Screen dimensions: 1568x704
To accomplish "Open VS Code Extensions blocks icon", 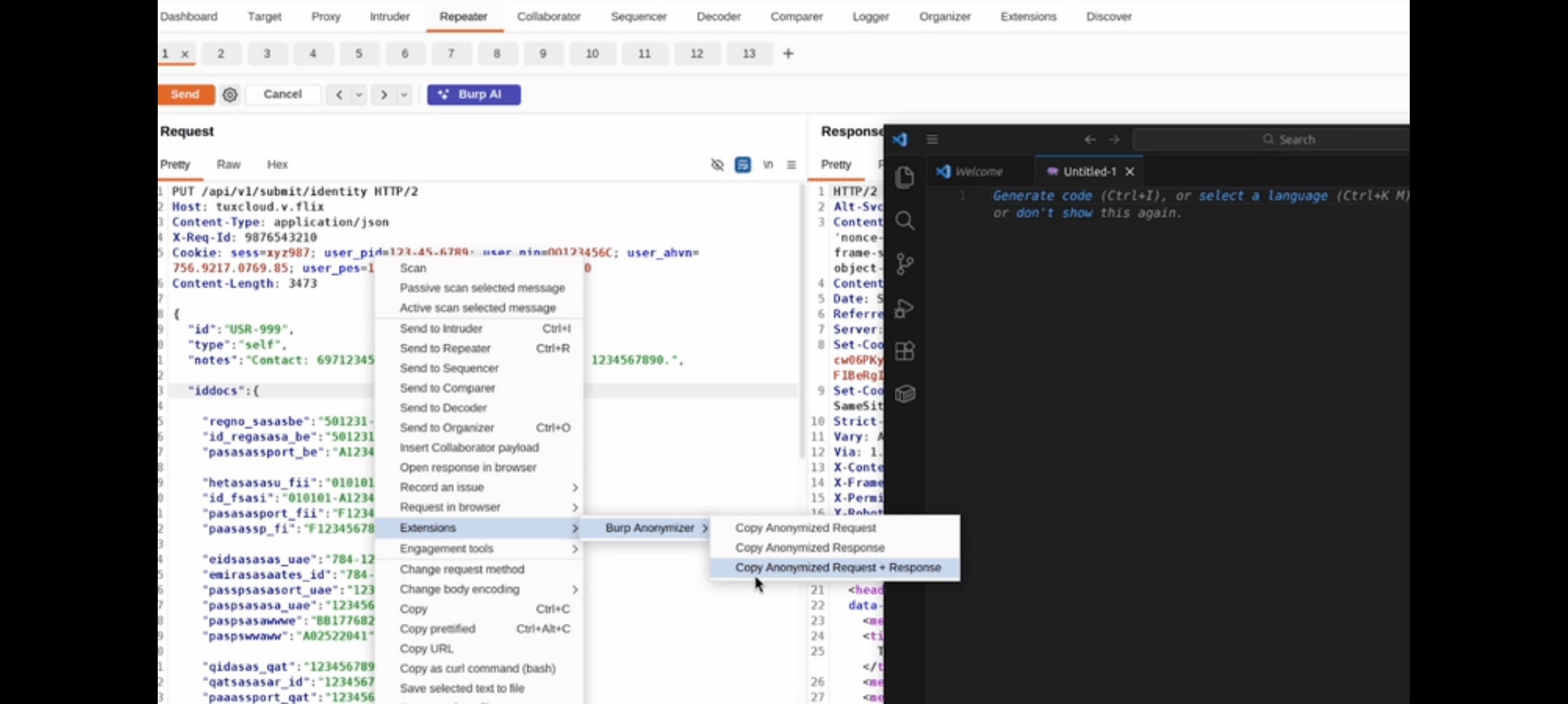I will pos(905,351).
